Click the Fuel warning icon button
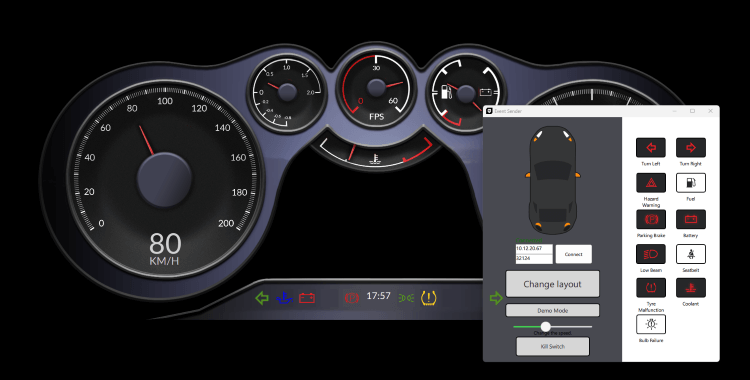750x380 pixels. pos(691,183)
